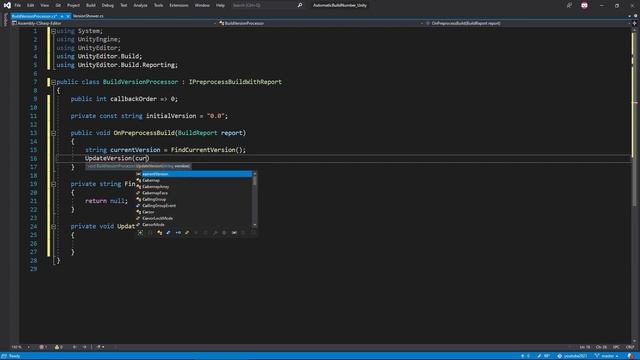Close the BuildVersionProcessor.cs tab
Viewport: 640px width, 360px height.
click(68, 16)
